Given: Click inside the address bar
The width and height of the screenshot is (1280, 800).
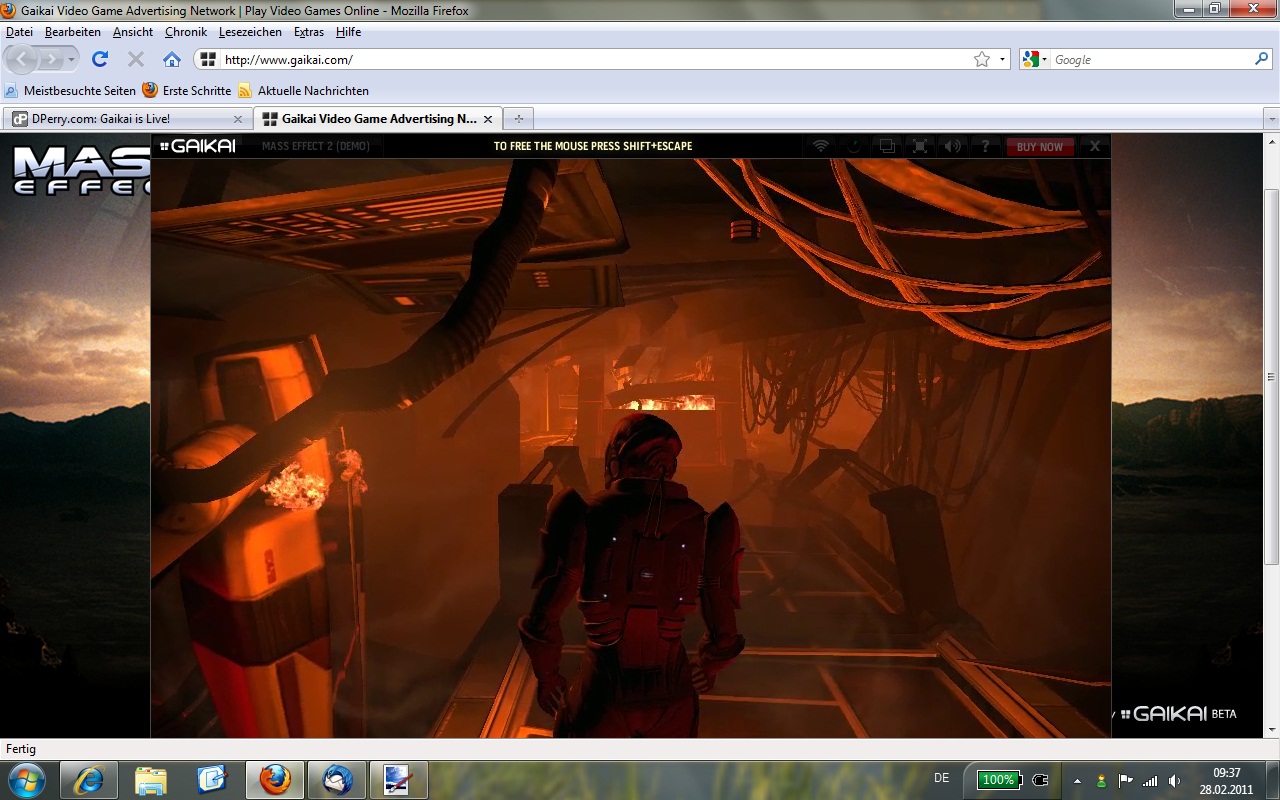Looking at the screenshot, I should click(500, 59).
